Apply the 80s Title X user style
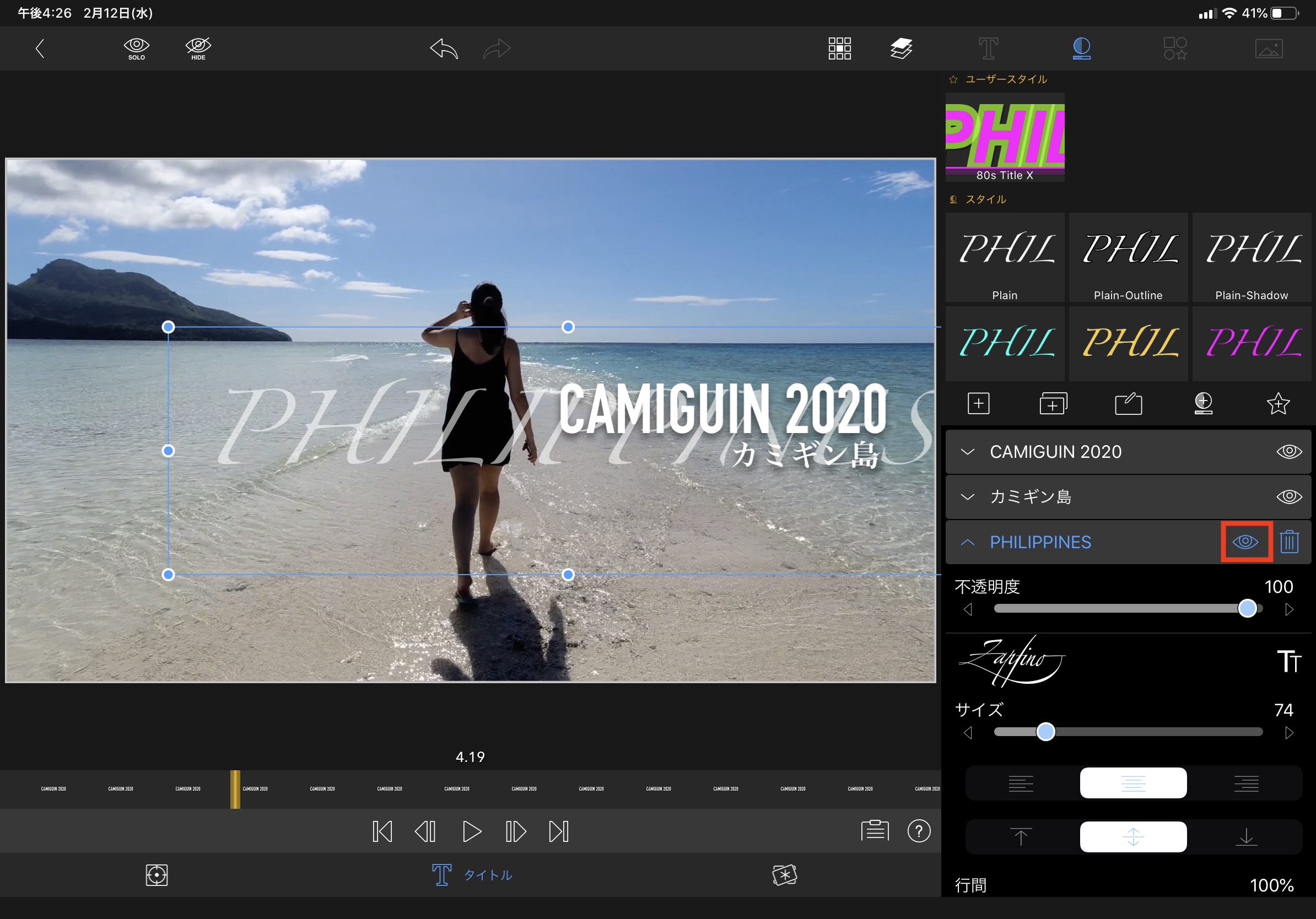Viewport: 1316px width, 919px height. point(1004,138)
